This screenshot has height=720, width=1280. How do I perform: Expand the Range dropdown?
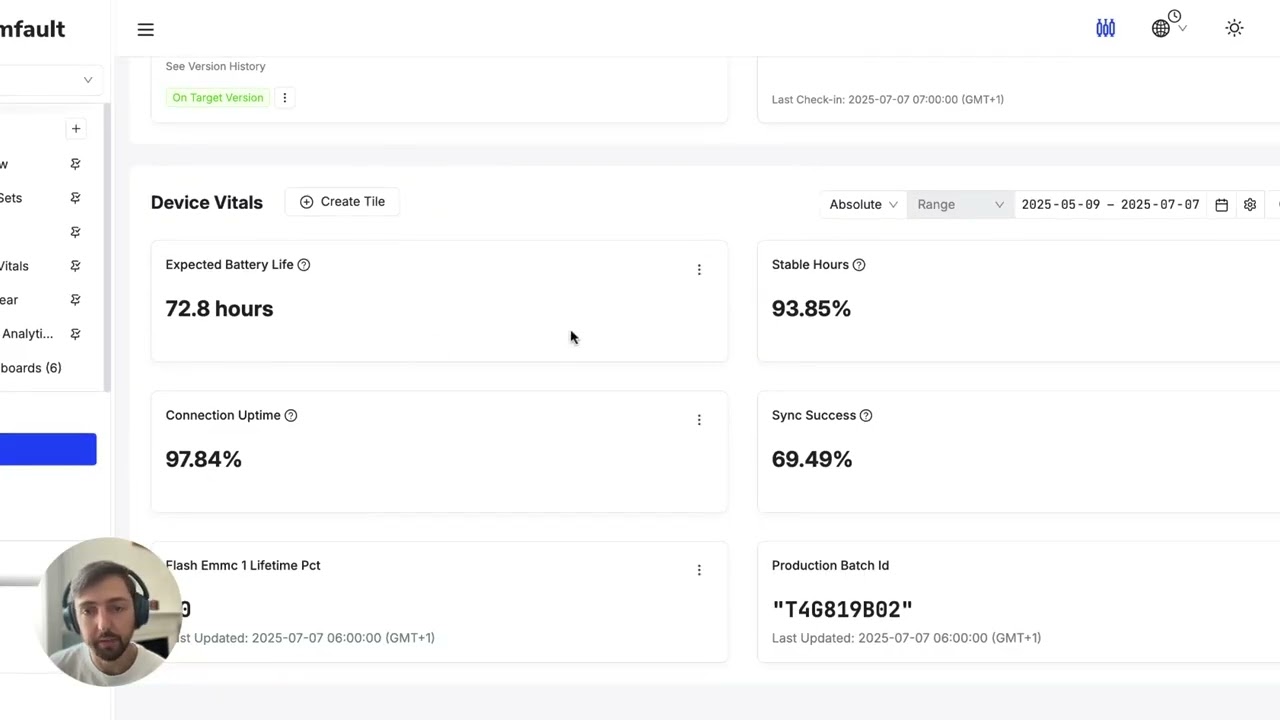pos(960,205)
